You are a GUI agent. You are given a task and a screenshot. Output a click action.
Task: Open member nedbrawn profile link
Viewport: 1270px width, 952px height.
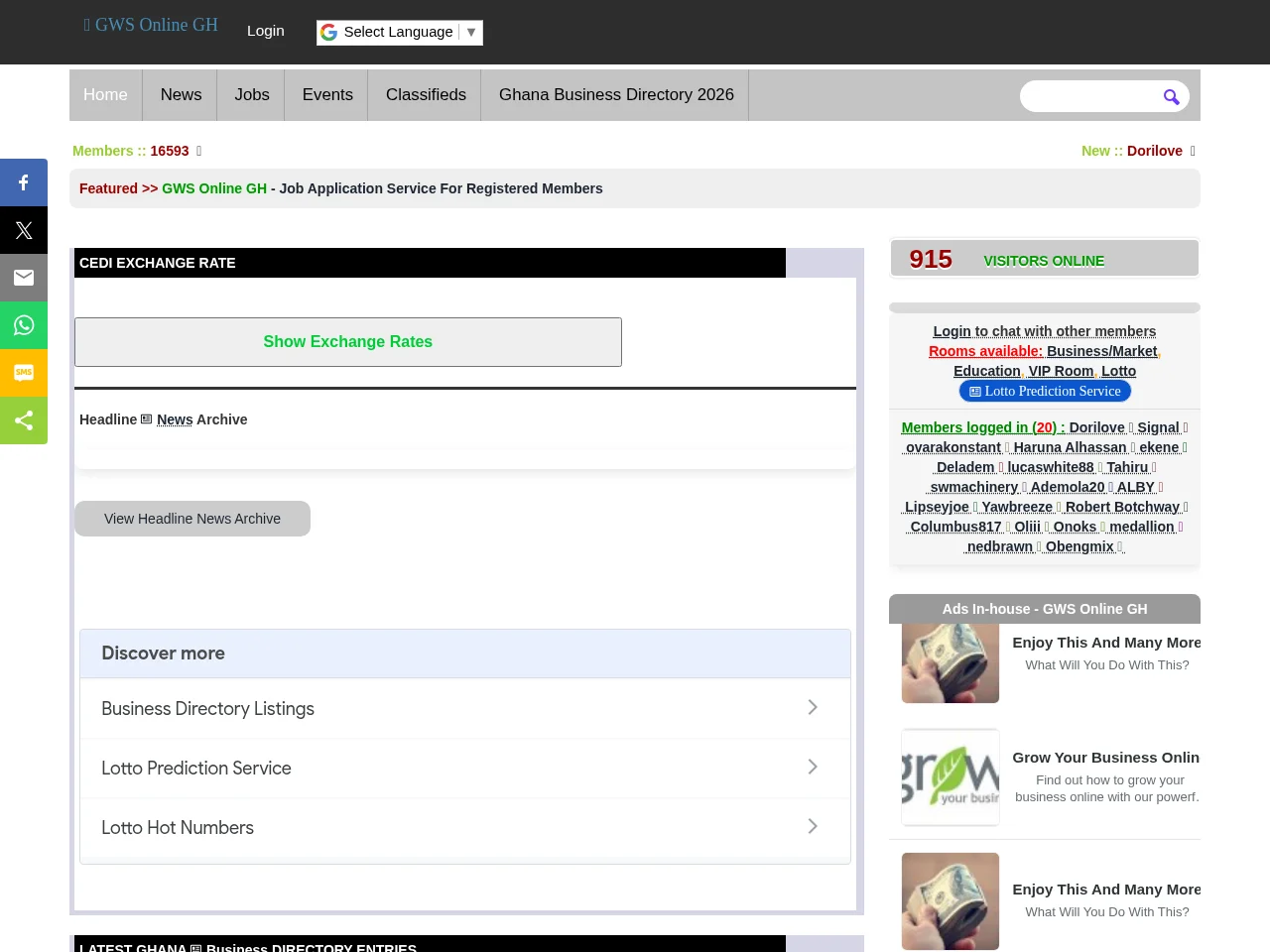point(1000,546)
